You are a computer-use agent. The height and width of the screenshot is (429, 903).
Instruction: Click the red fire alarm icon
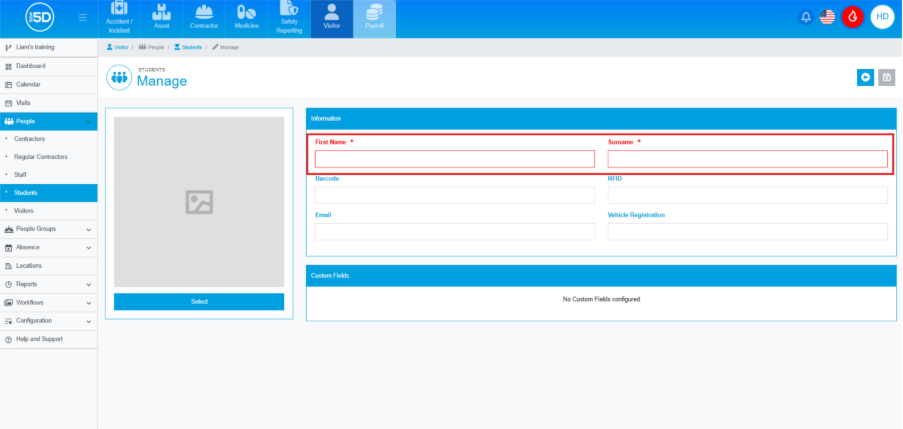tap(852, 17)
